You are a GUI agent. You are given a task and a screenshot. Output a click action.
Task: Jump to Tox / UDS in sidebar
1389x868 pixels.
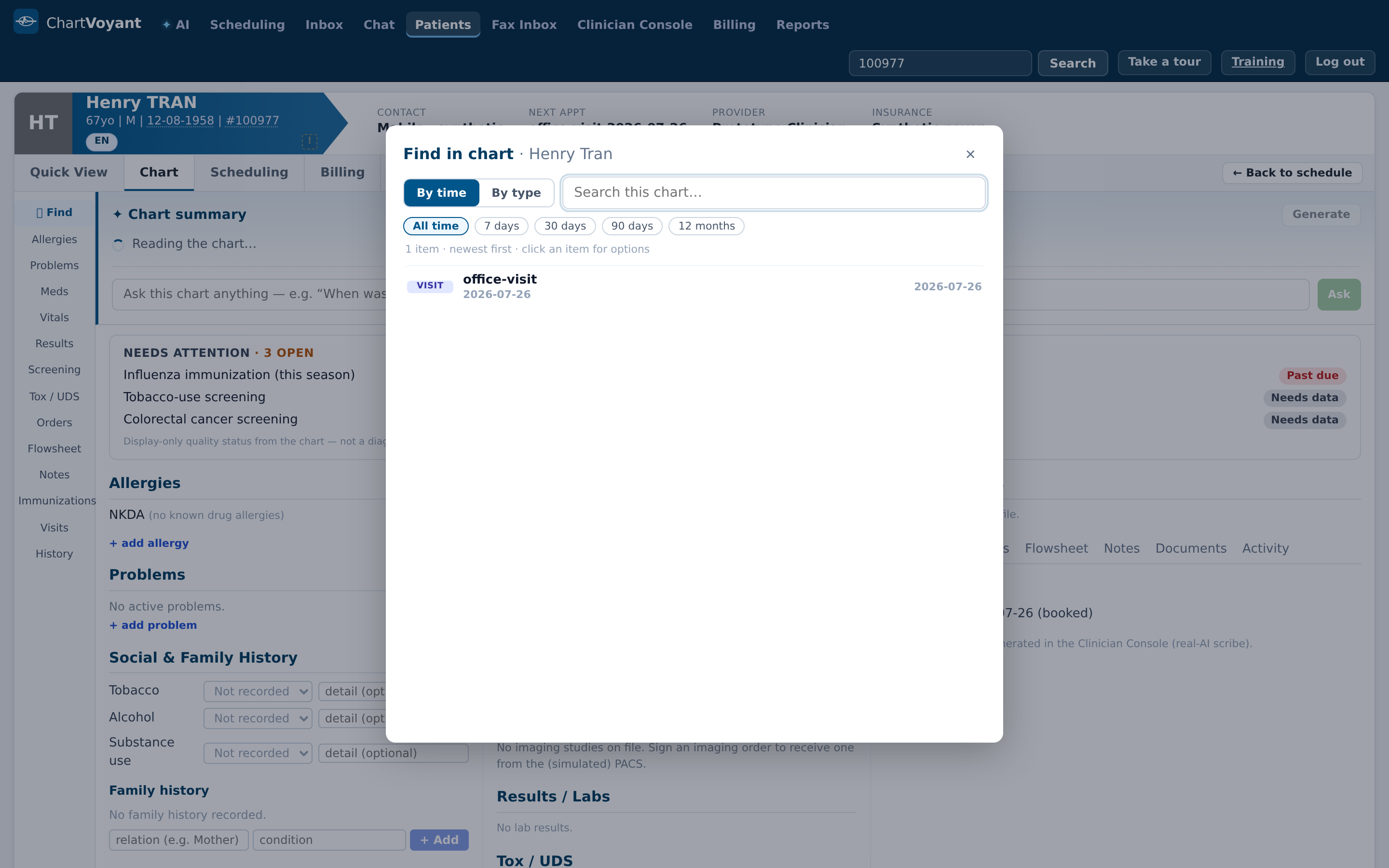pyautogui.click(x=54, y=397)
